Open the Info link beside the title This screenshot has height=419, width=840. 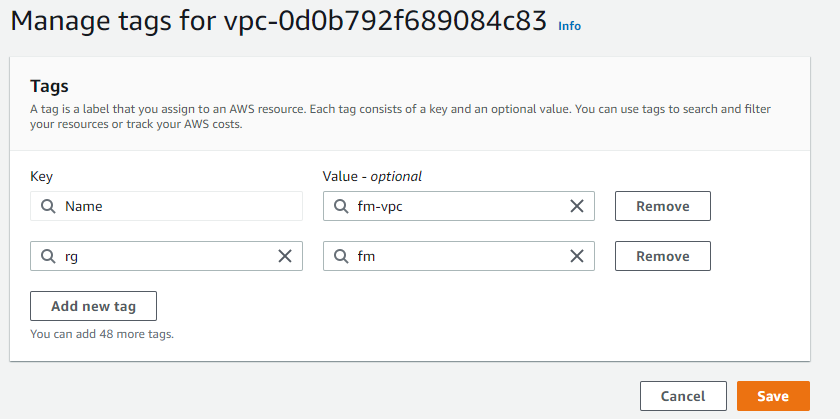coord(569,26)
